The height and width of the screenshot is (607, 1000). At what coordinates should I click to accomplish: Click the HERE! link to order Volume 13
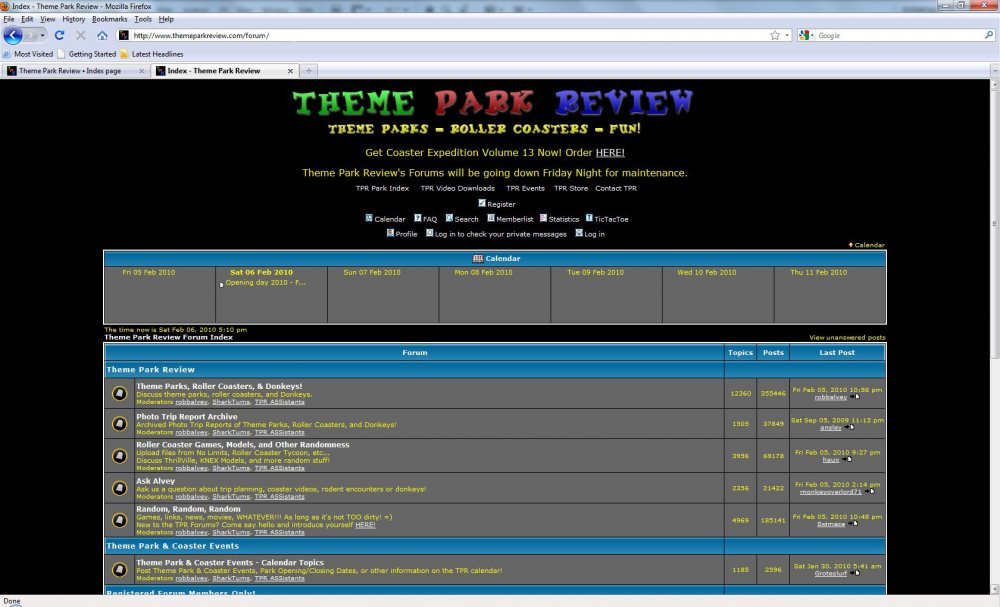coord(611,152)
